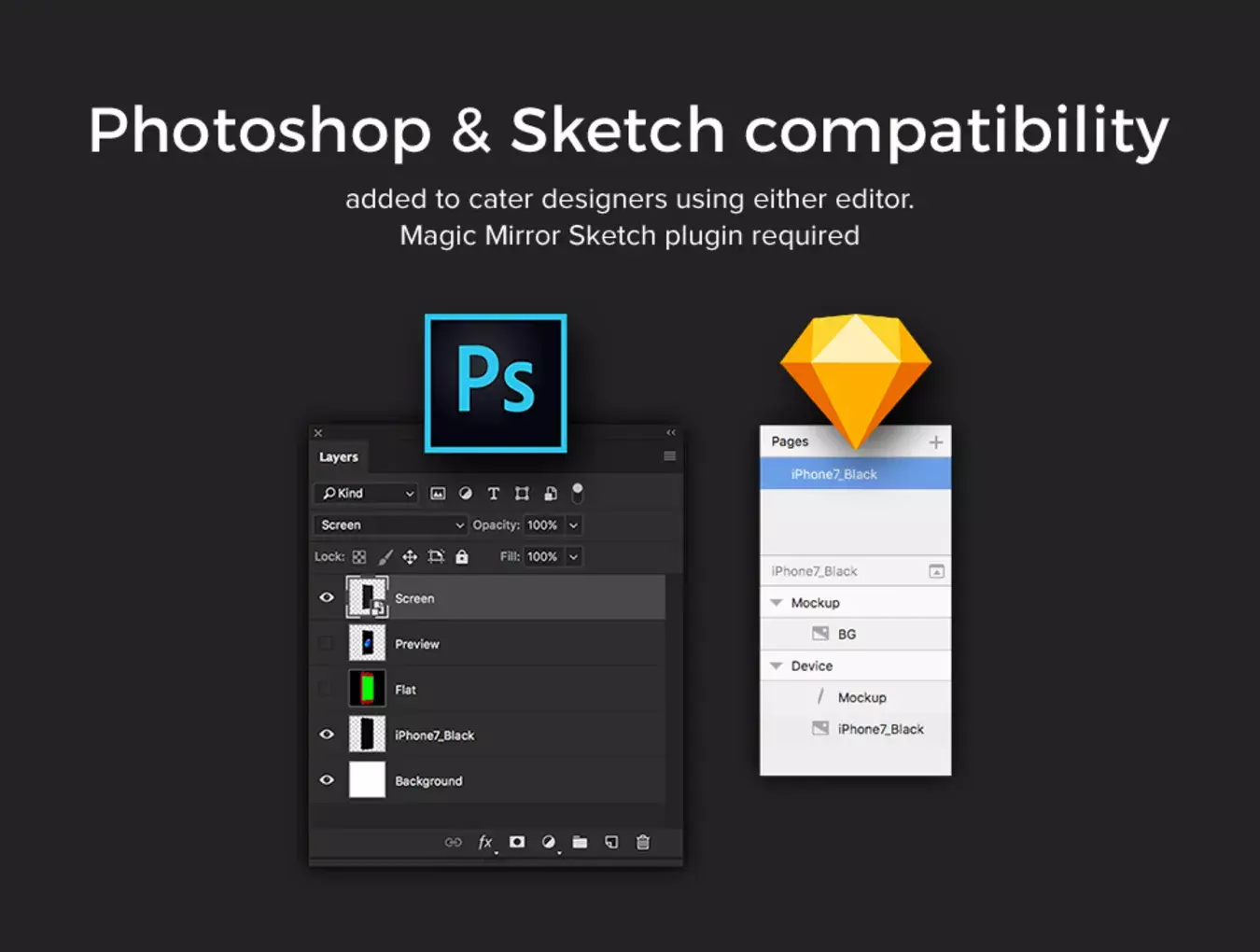Click the Photoshop Ps logo
Image resolution: width=1260 pixels, height=952 pixels.
(x=496, y=384)
